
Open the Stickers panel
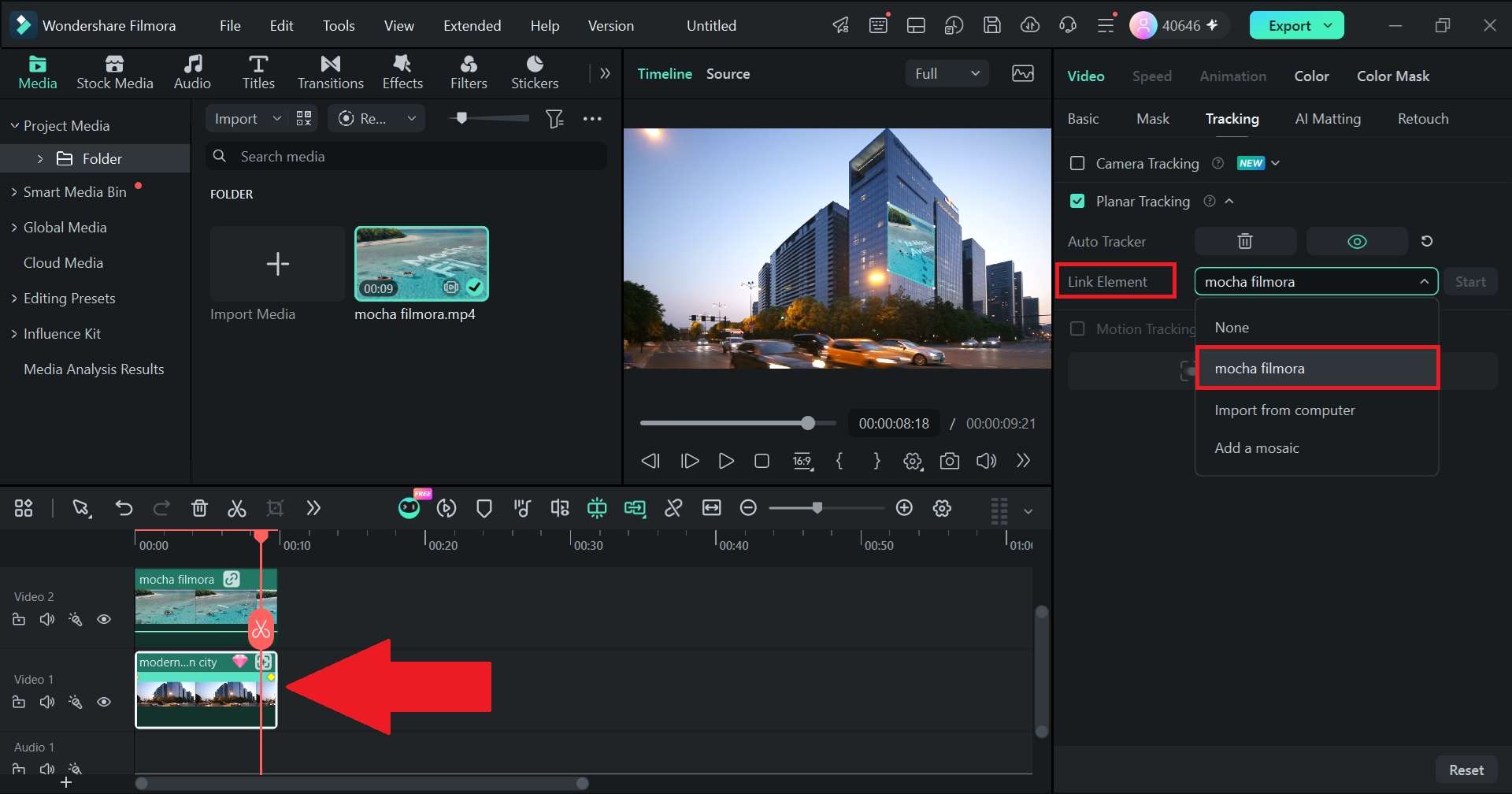[535, 72]
